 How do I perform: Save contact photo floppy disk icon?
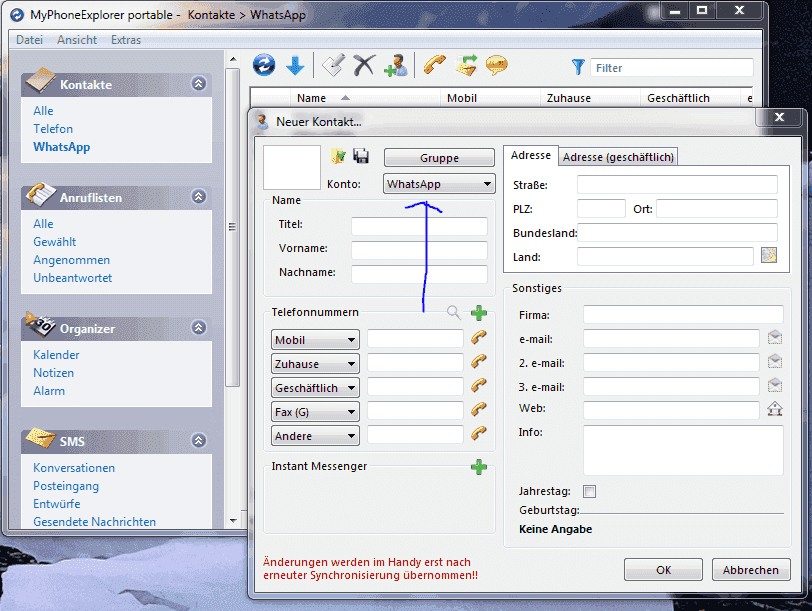361,155
